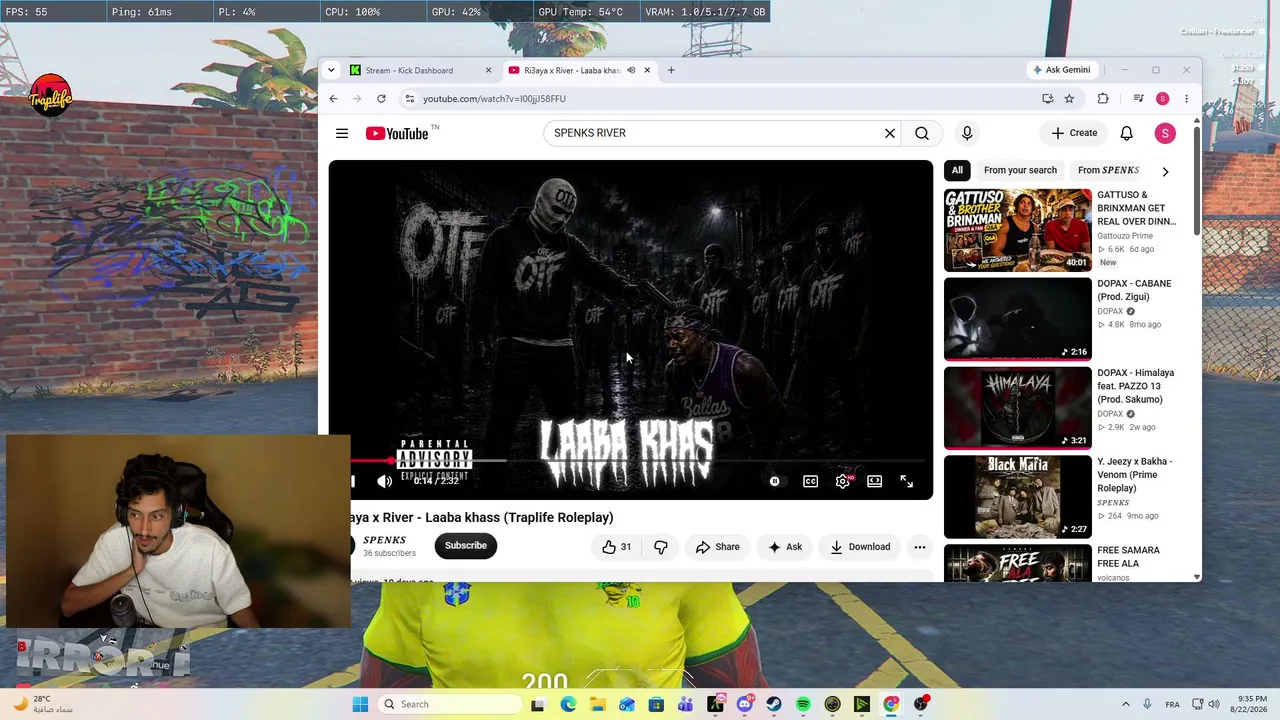Open Spotify from the taskbar

(x=803, y=704)
